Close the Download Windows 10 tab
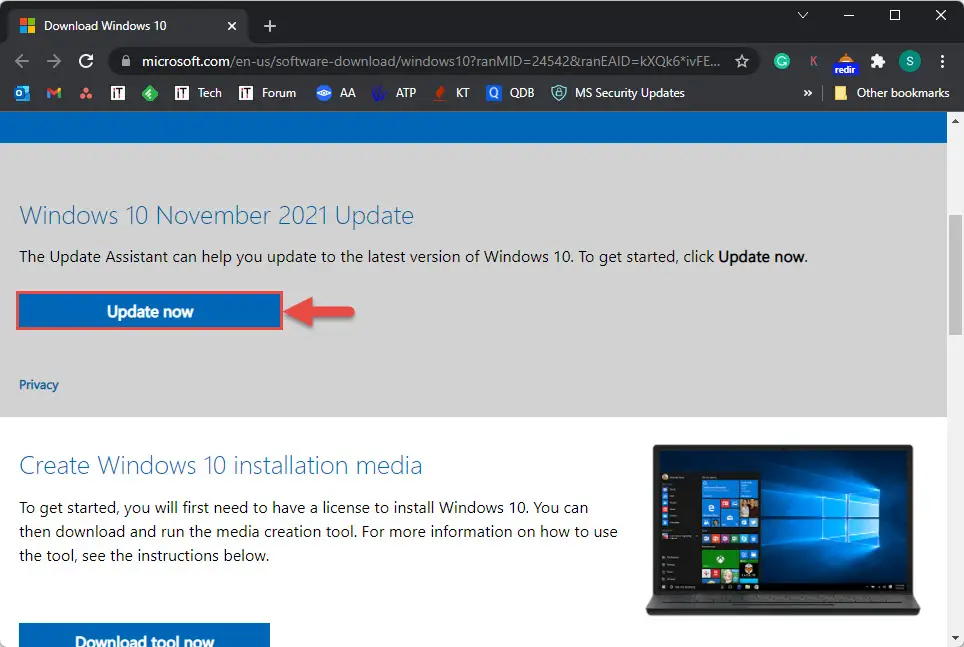The width and height of the screenshot is (964, 647). point(232,26)
